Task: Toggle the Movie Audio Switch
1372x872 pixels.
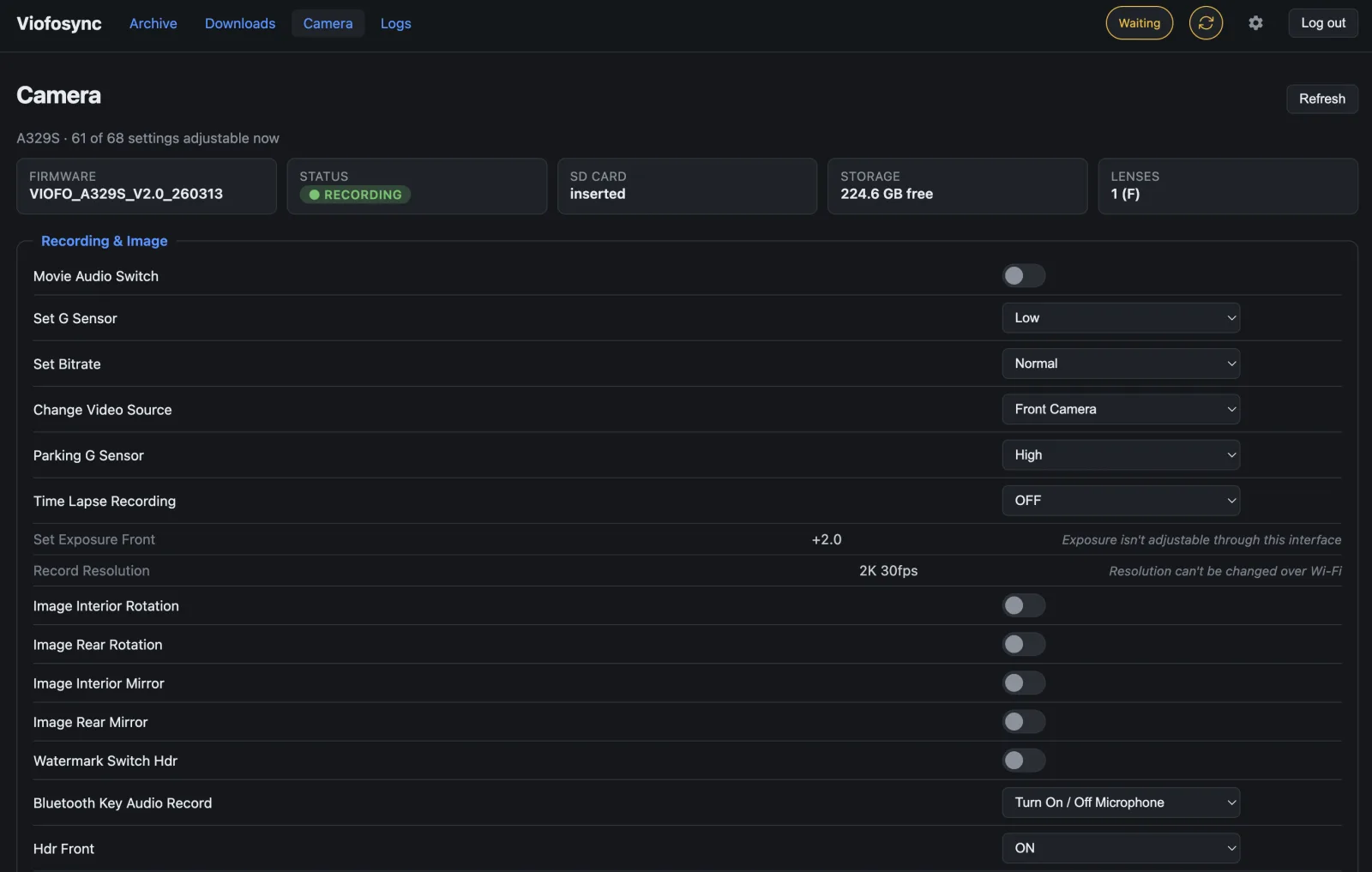Action: 1024,276
